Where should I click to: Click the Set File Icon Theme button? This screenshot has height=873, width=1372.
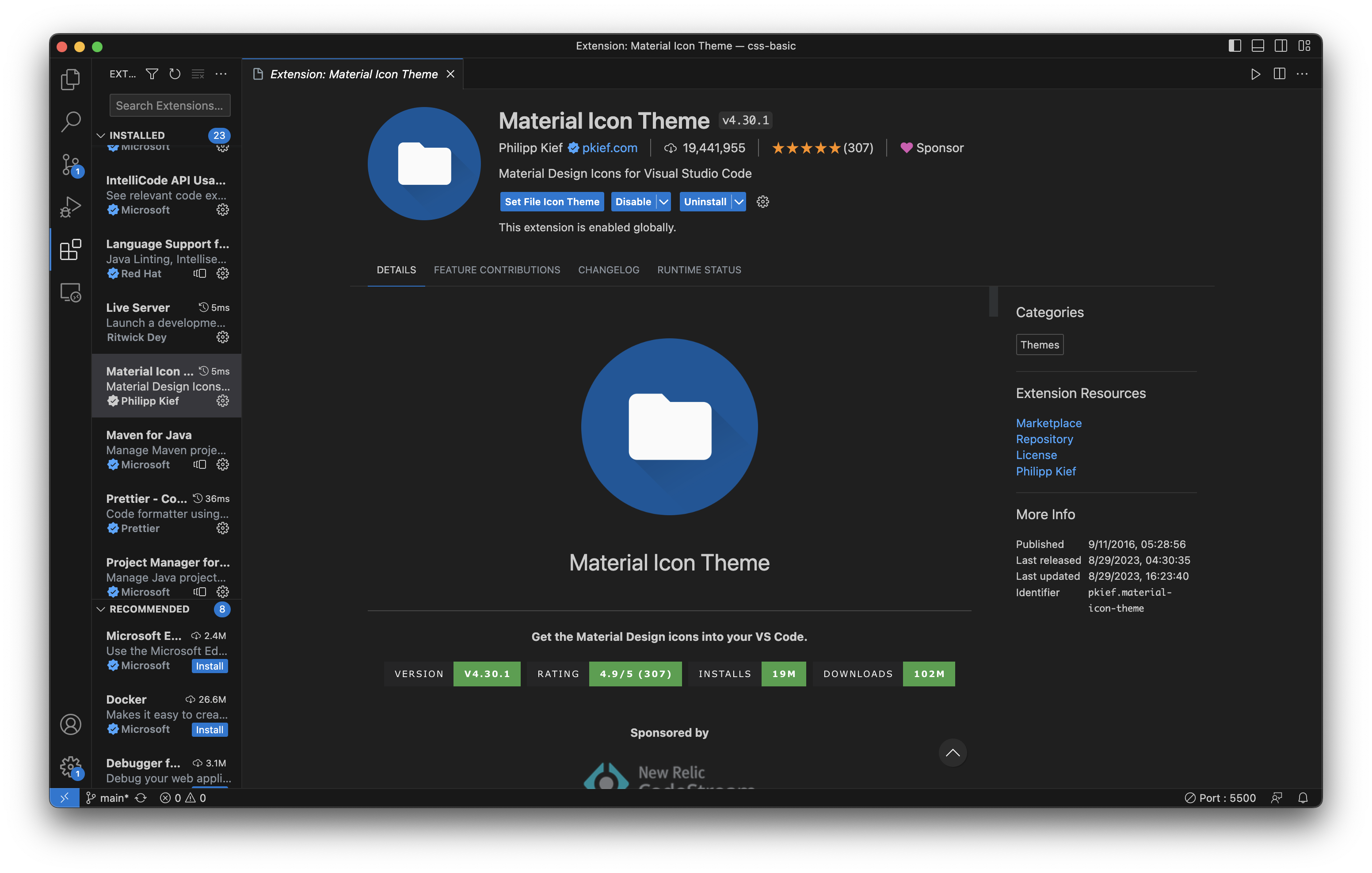point(551,201)
